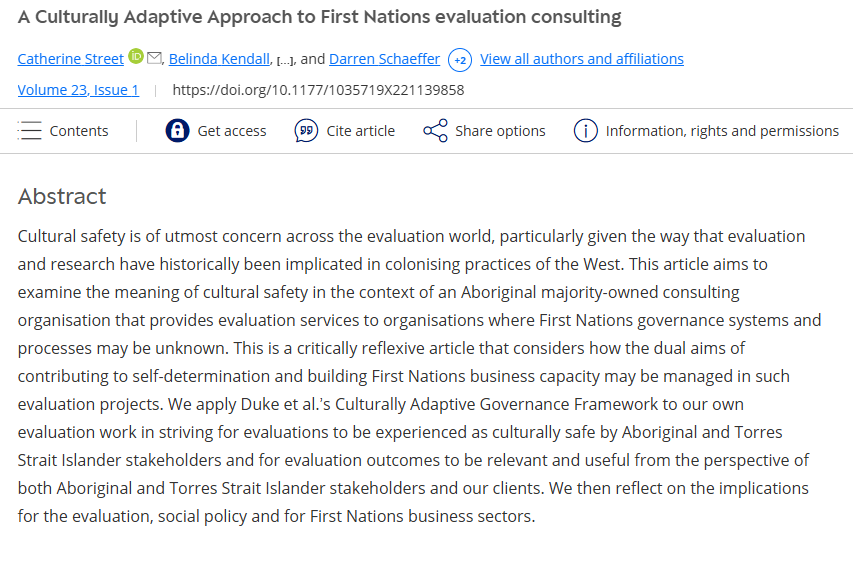Click the article DOI URL text
Viewport: 853px width, 561px height.
tap(318, 90)
